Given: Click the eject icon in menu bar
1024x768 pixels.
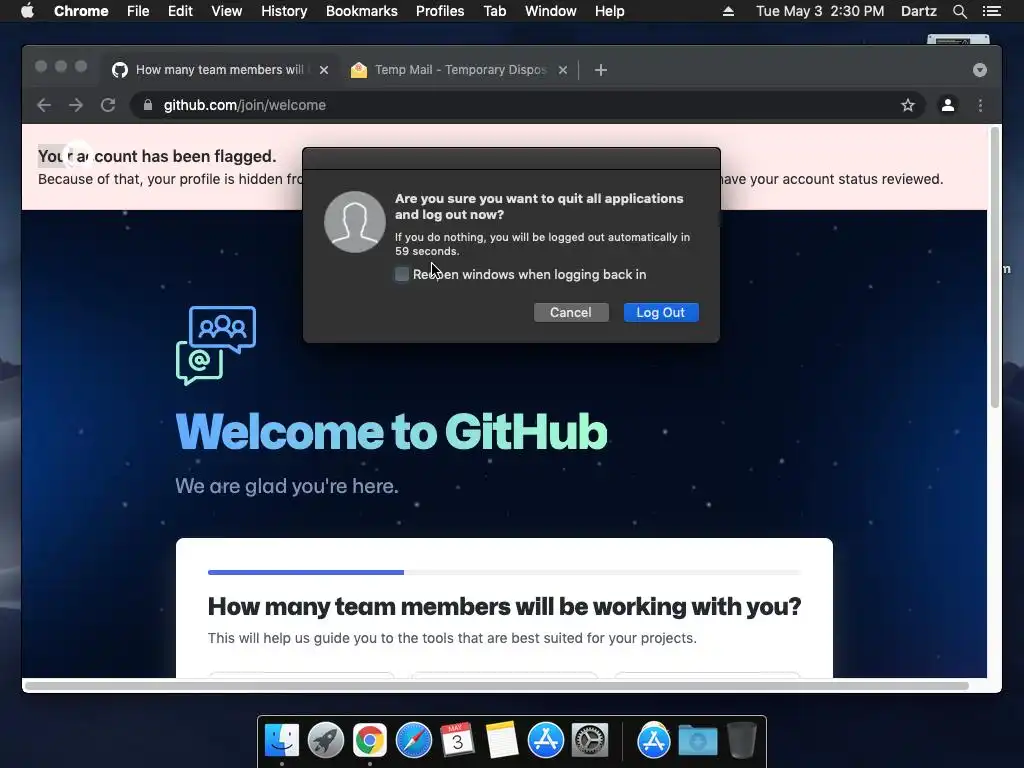Looking at the screenshot, I should [728, 11].
